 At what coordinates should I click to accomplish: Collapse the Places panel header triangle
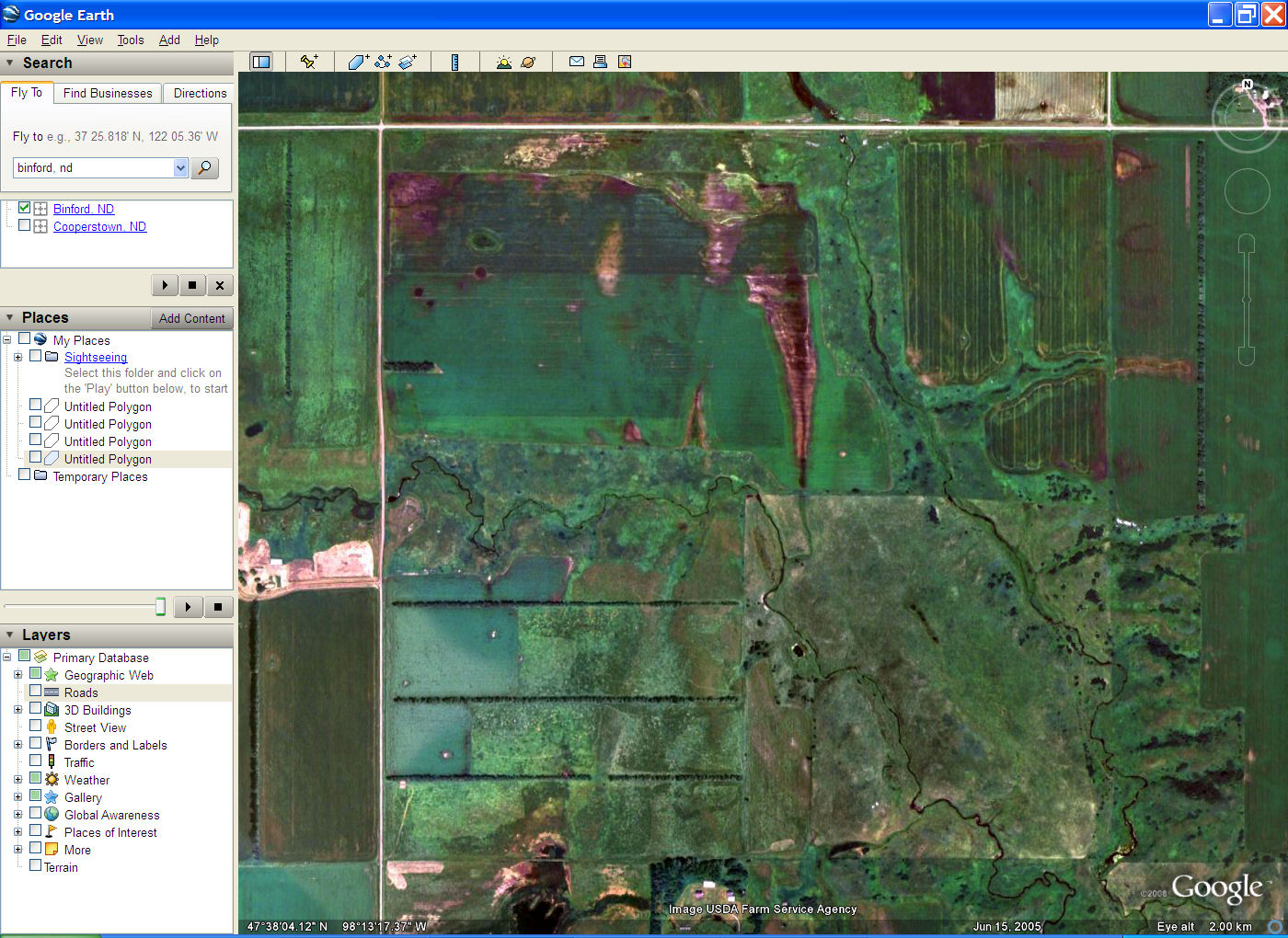pos(10,318)
